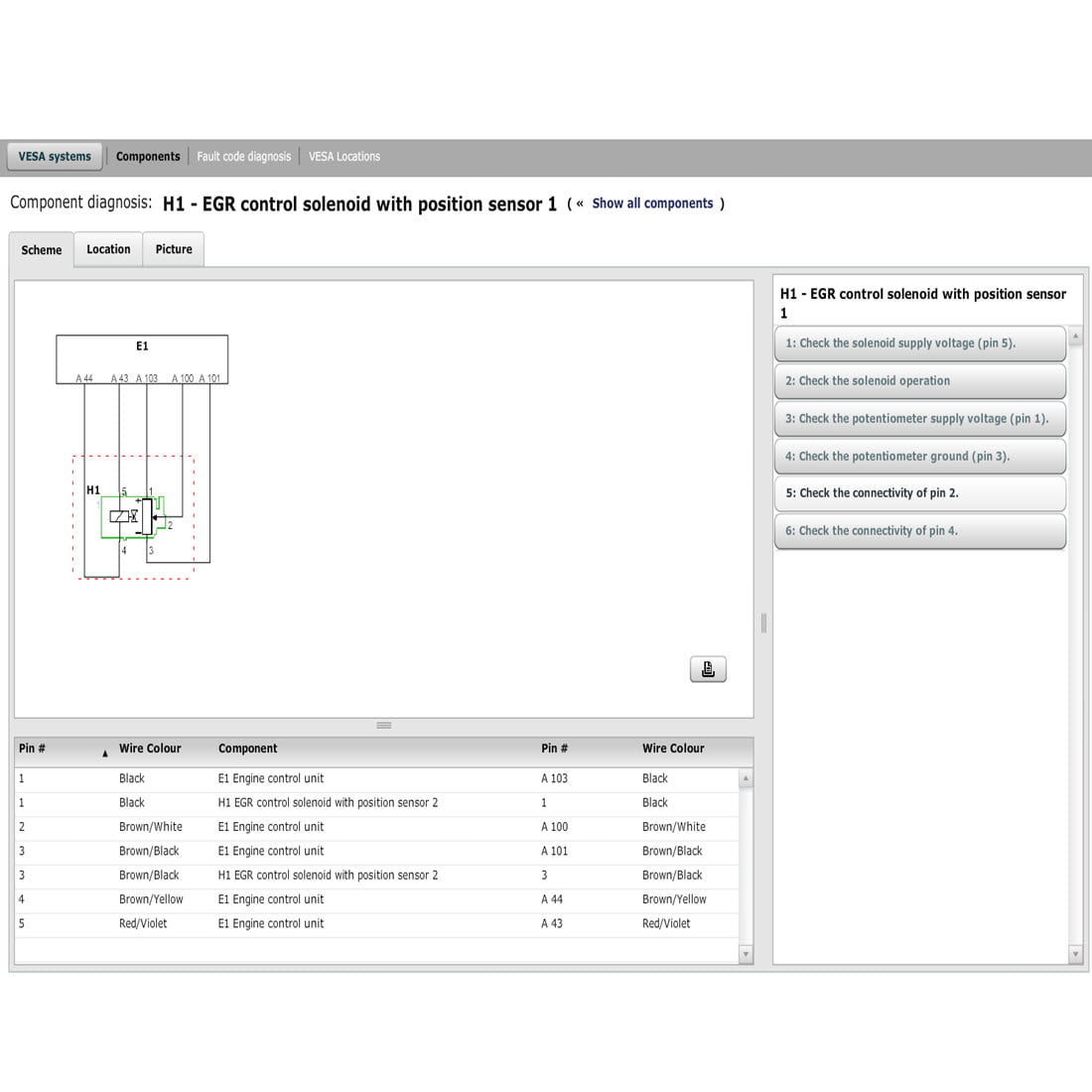
Task: Click the 'A 103' pin cell
Action: (x=554, y=778)
